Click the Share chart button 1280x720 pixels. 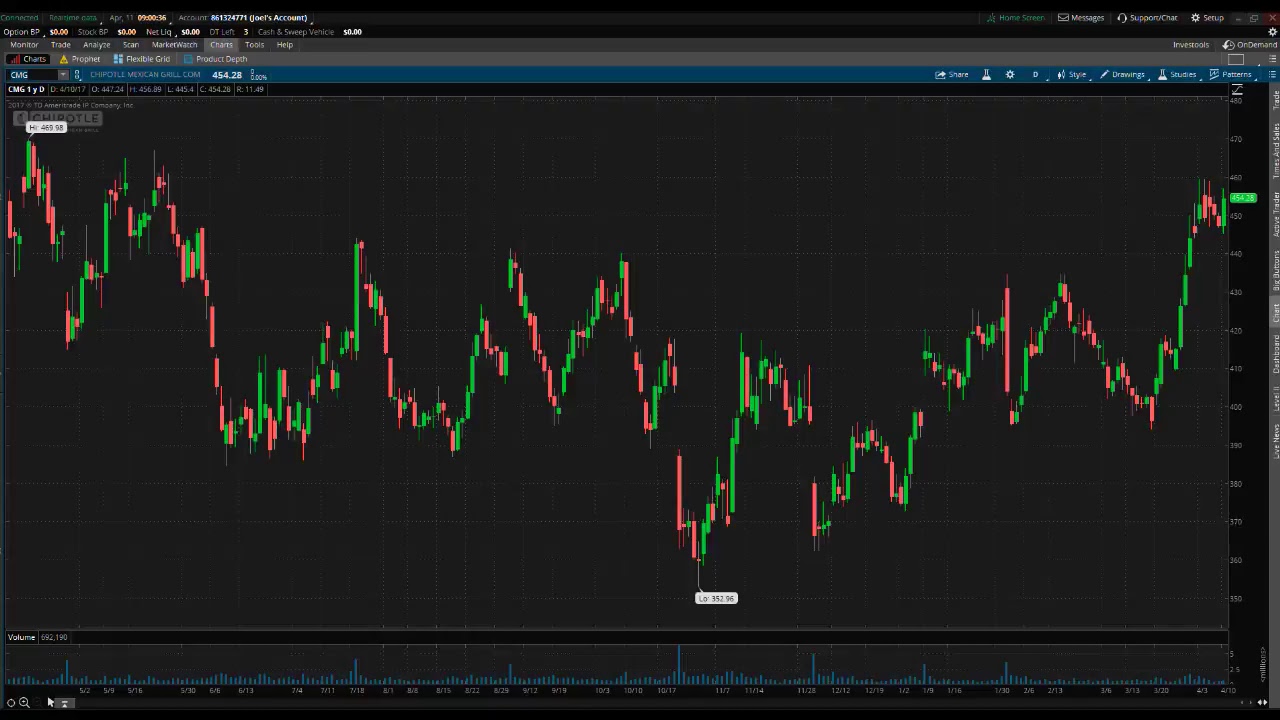(x=952, y=75)
